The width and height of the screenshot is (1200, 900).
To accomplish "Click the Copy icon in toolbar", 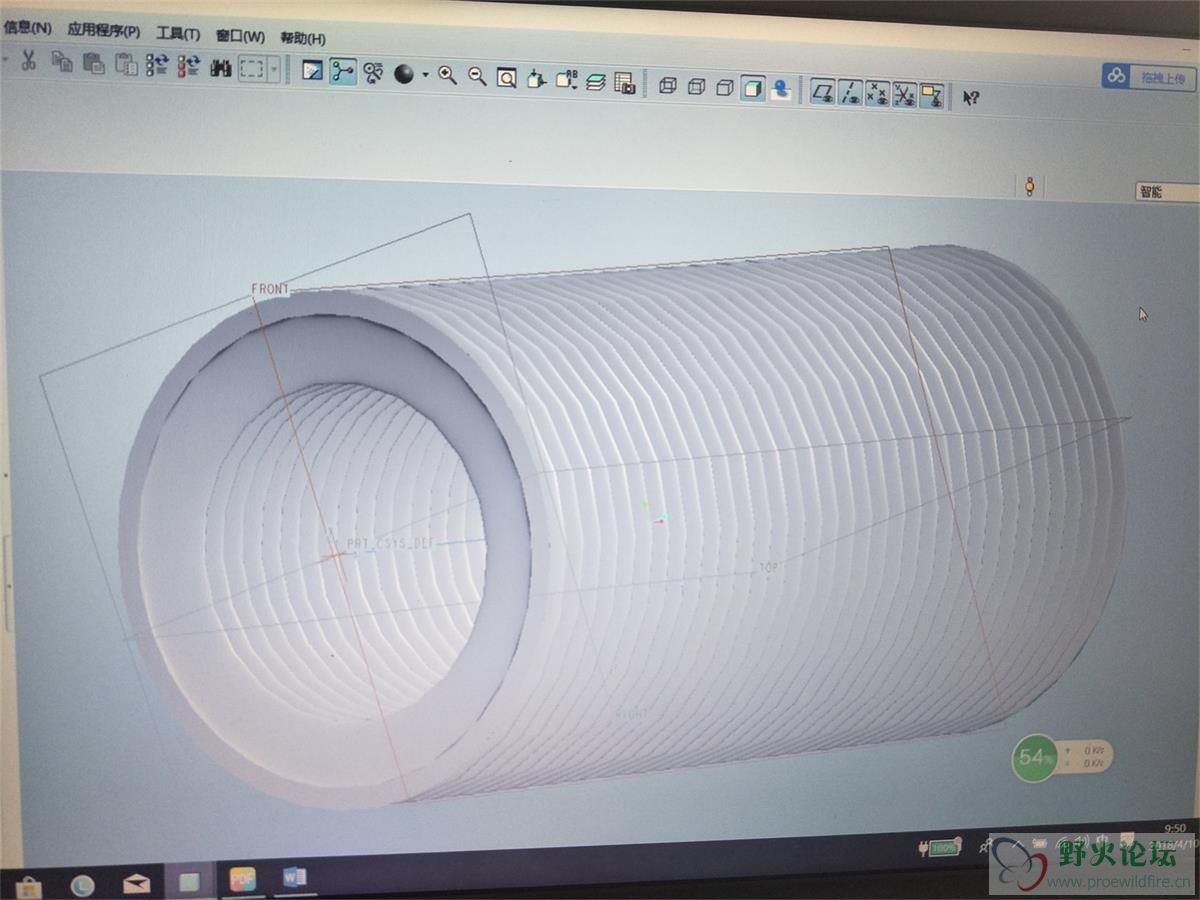I will [x=62, y=62].
